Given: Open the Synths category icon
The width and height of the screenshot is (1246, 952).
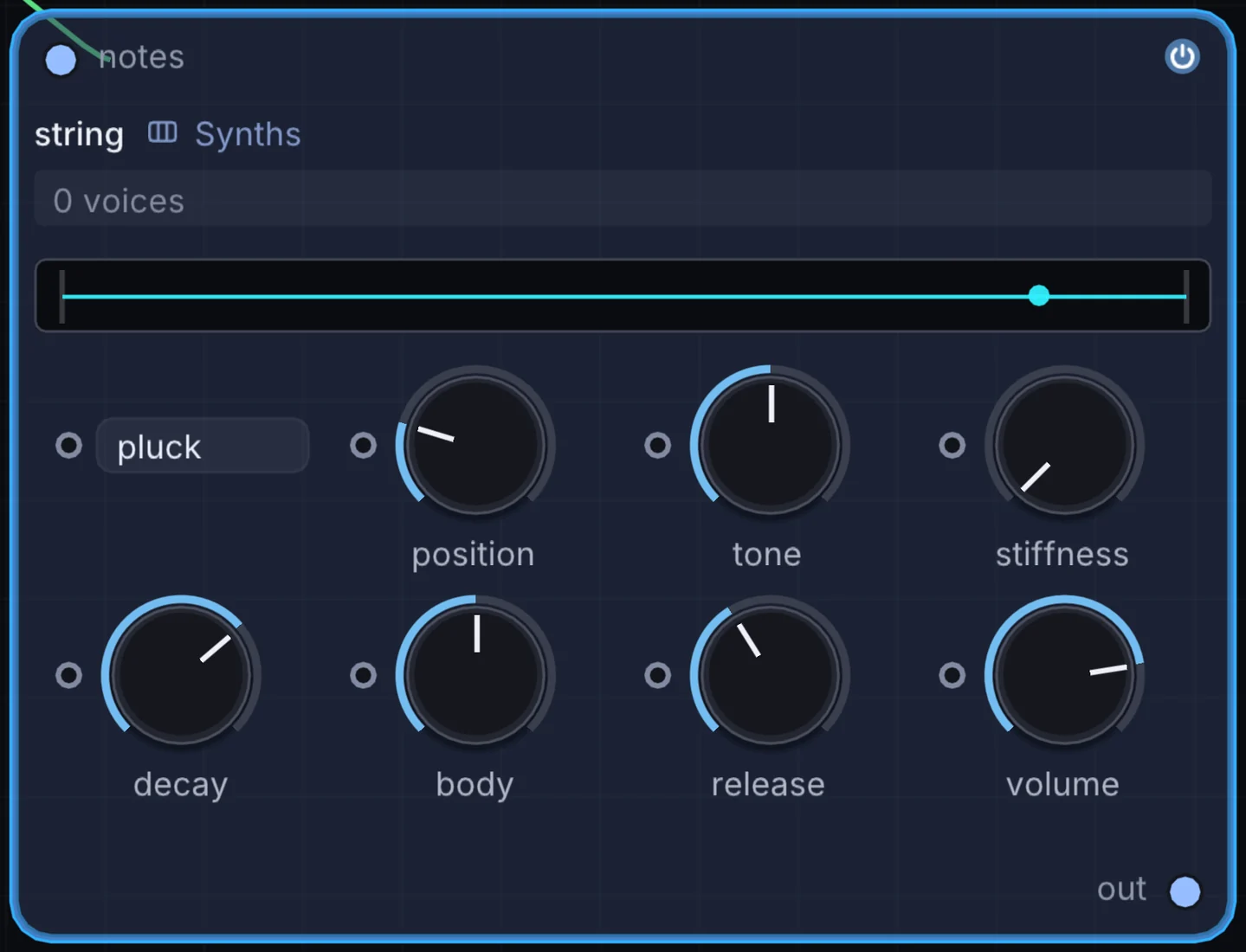Looking at the screenshot, I should coord(162,132).
